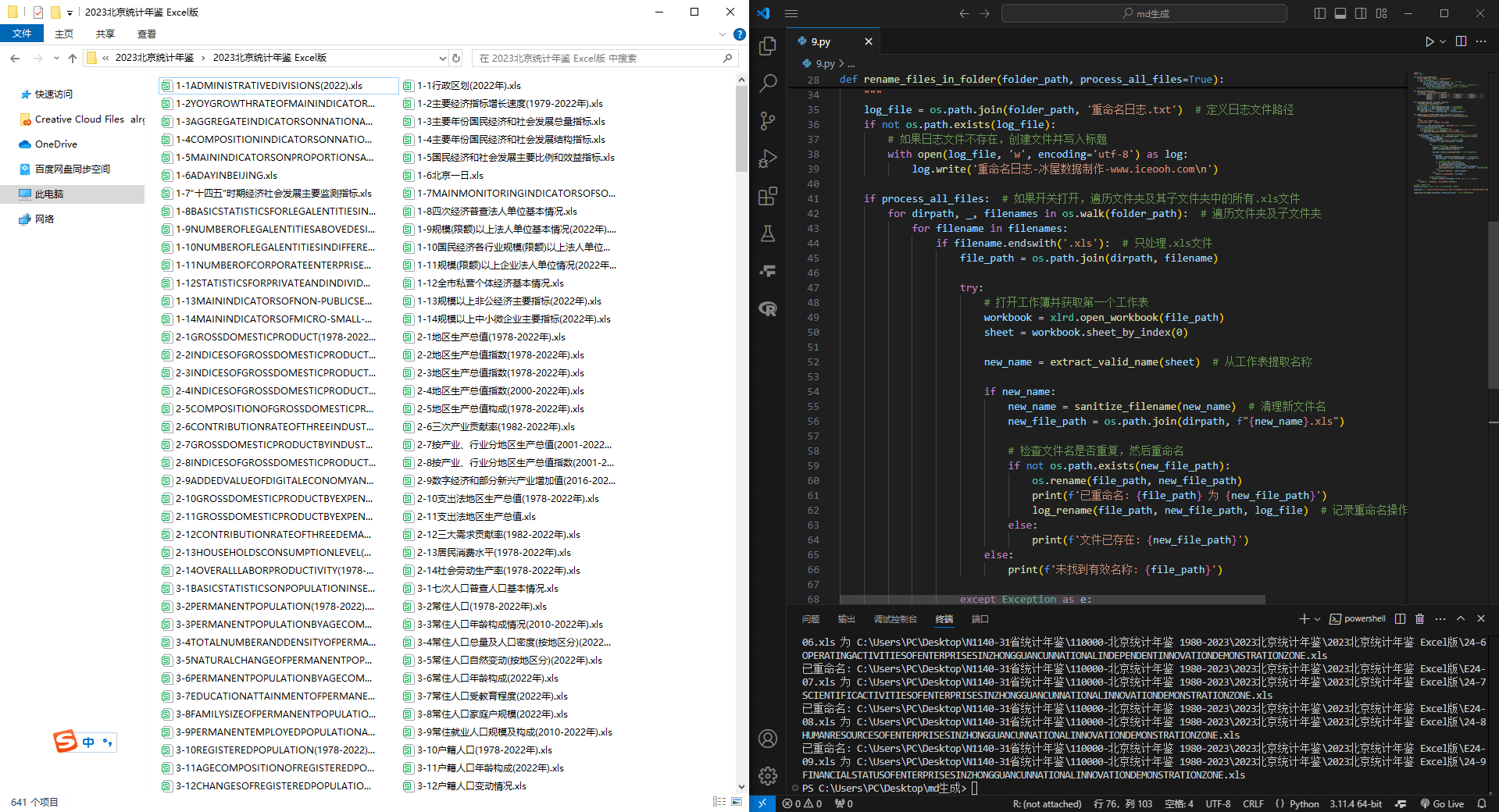Click the editor horizontal scrollbar
1499x812 pixels.
click(x=1052, y=600)
